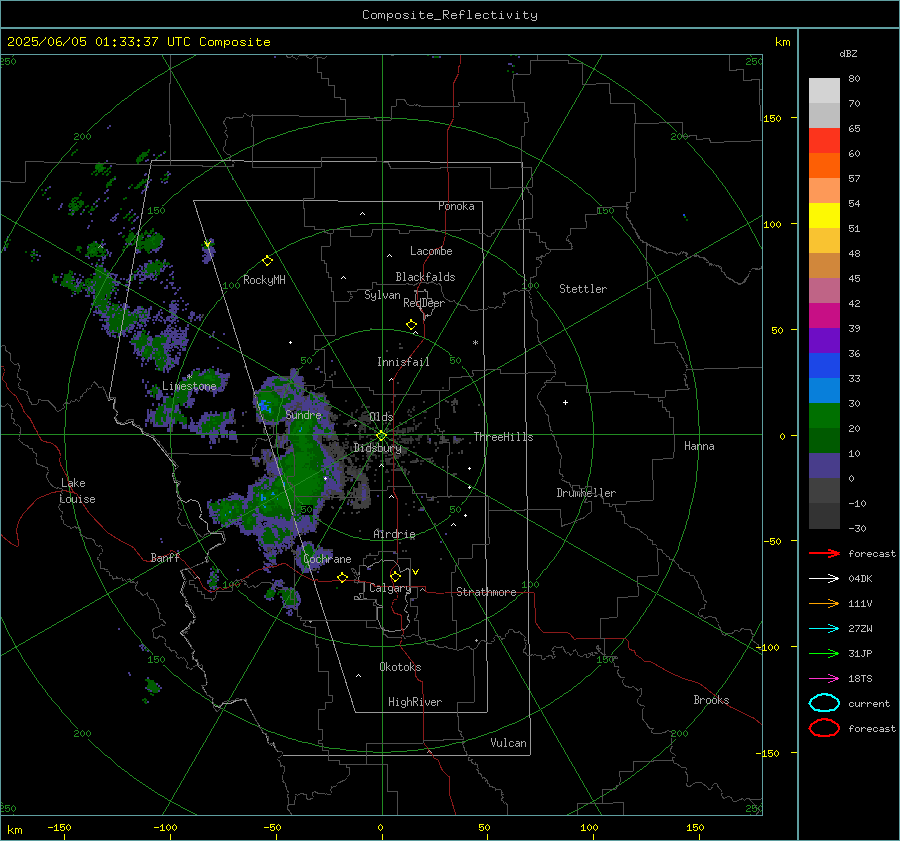The width and height of the screenshot is (900, 841).
Task: Click the green 31JP arrow icon
Action: coord(824,653)
